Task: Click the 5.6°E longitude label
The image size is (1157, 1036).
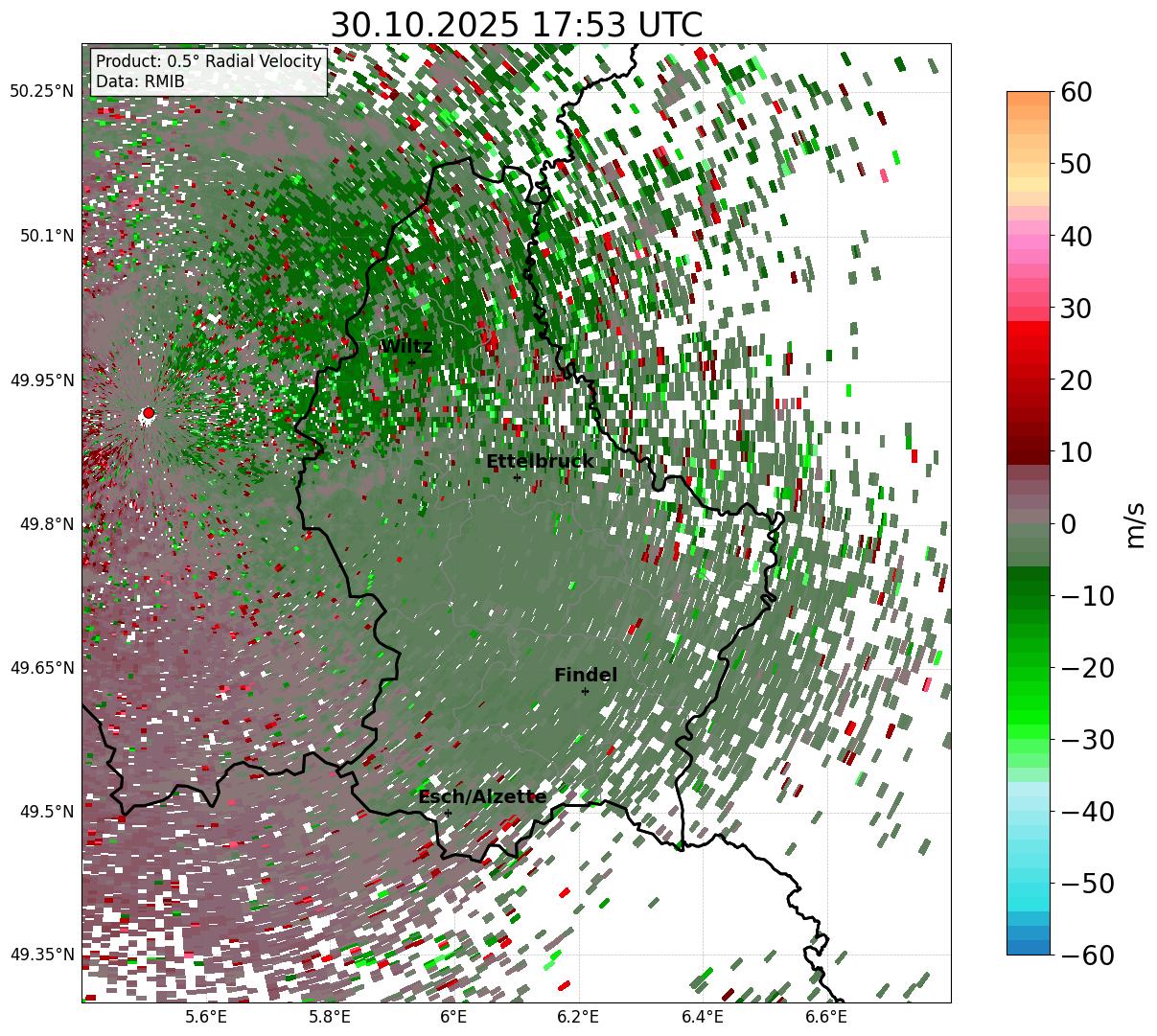Action: coord(206,1017)
